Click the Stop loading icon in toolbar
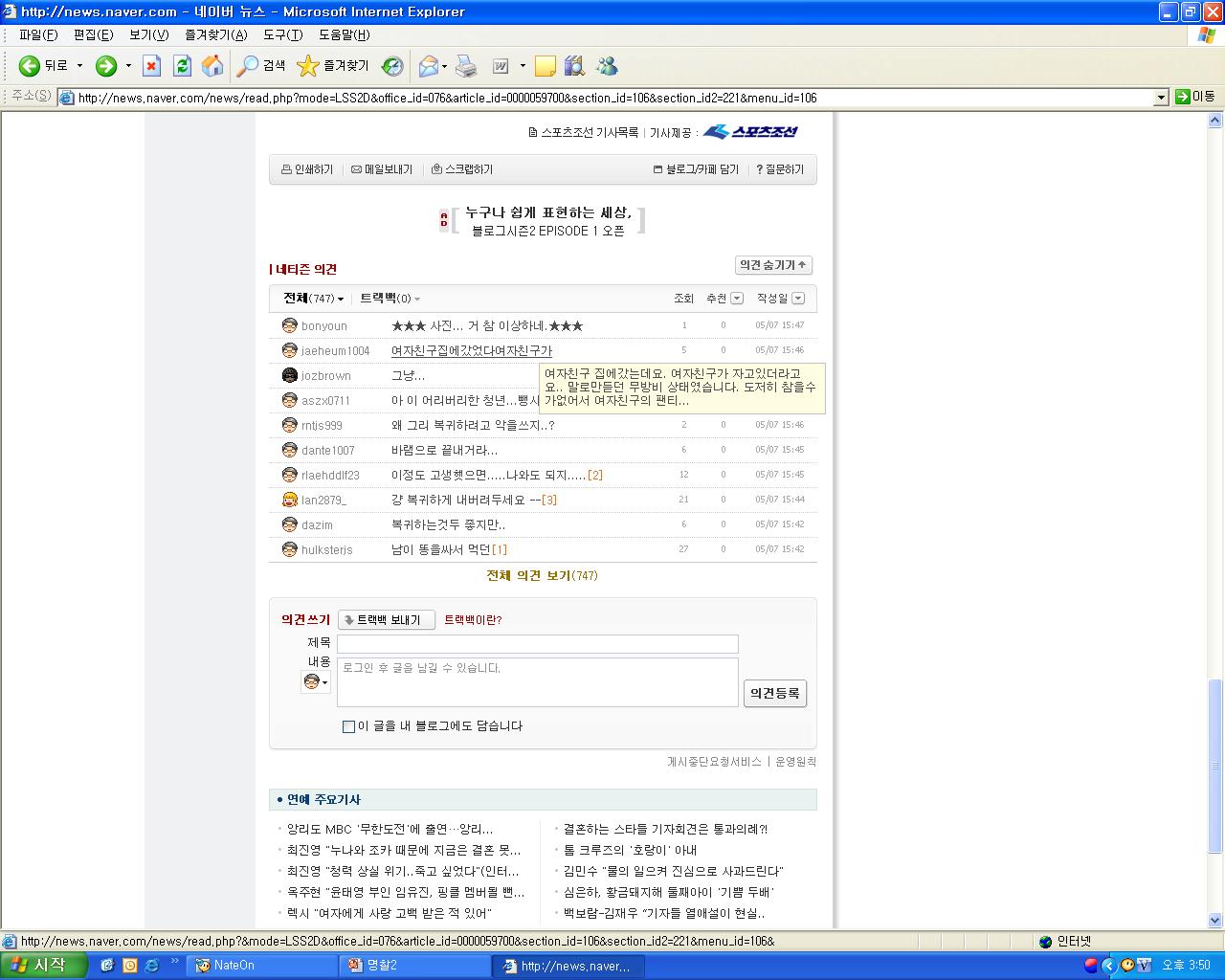 click(151, 66)
